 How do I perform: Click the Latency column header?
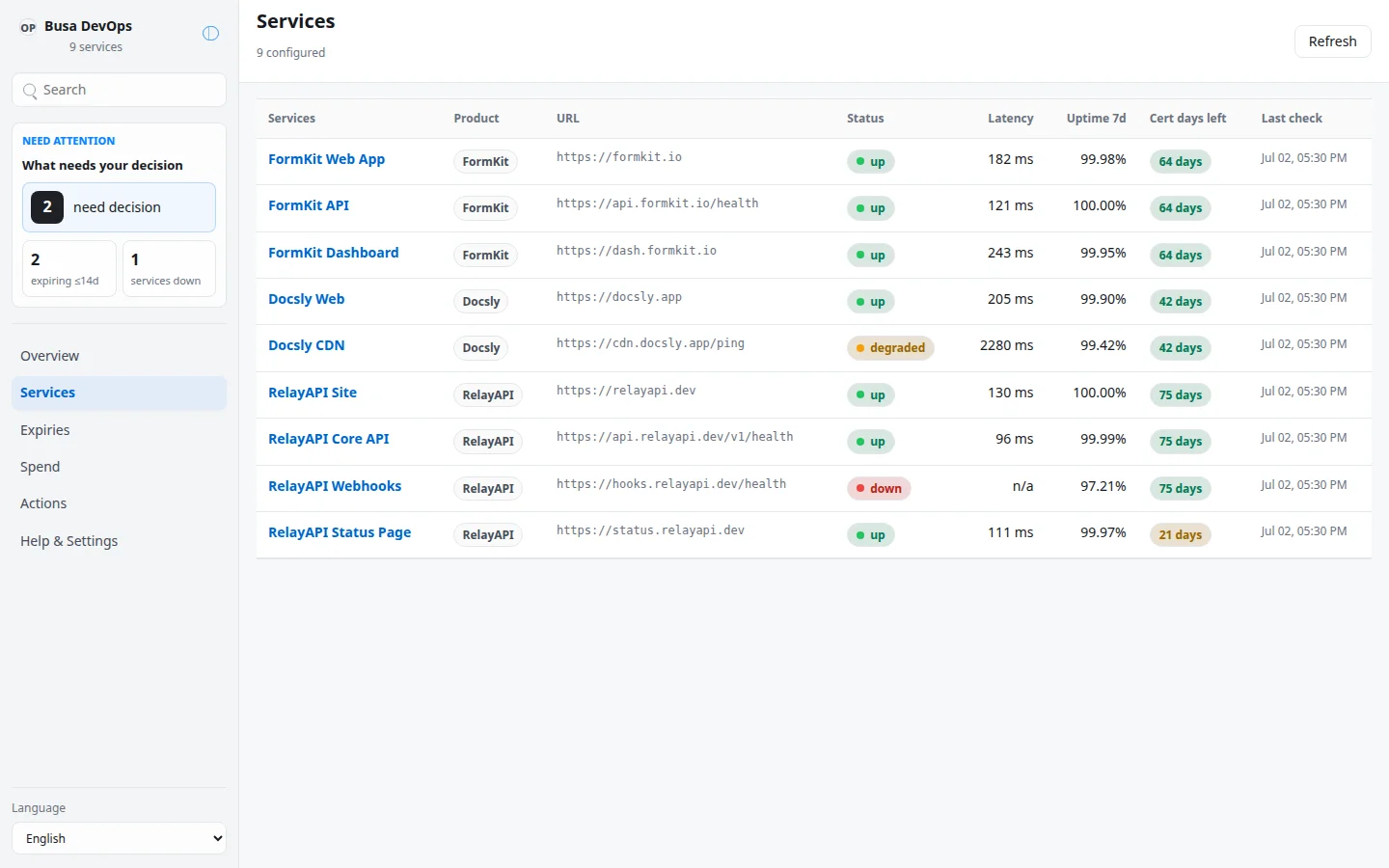pyautogui.click(x=1010, y=119)
